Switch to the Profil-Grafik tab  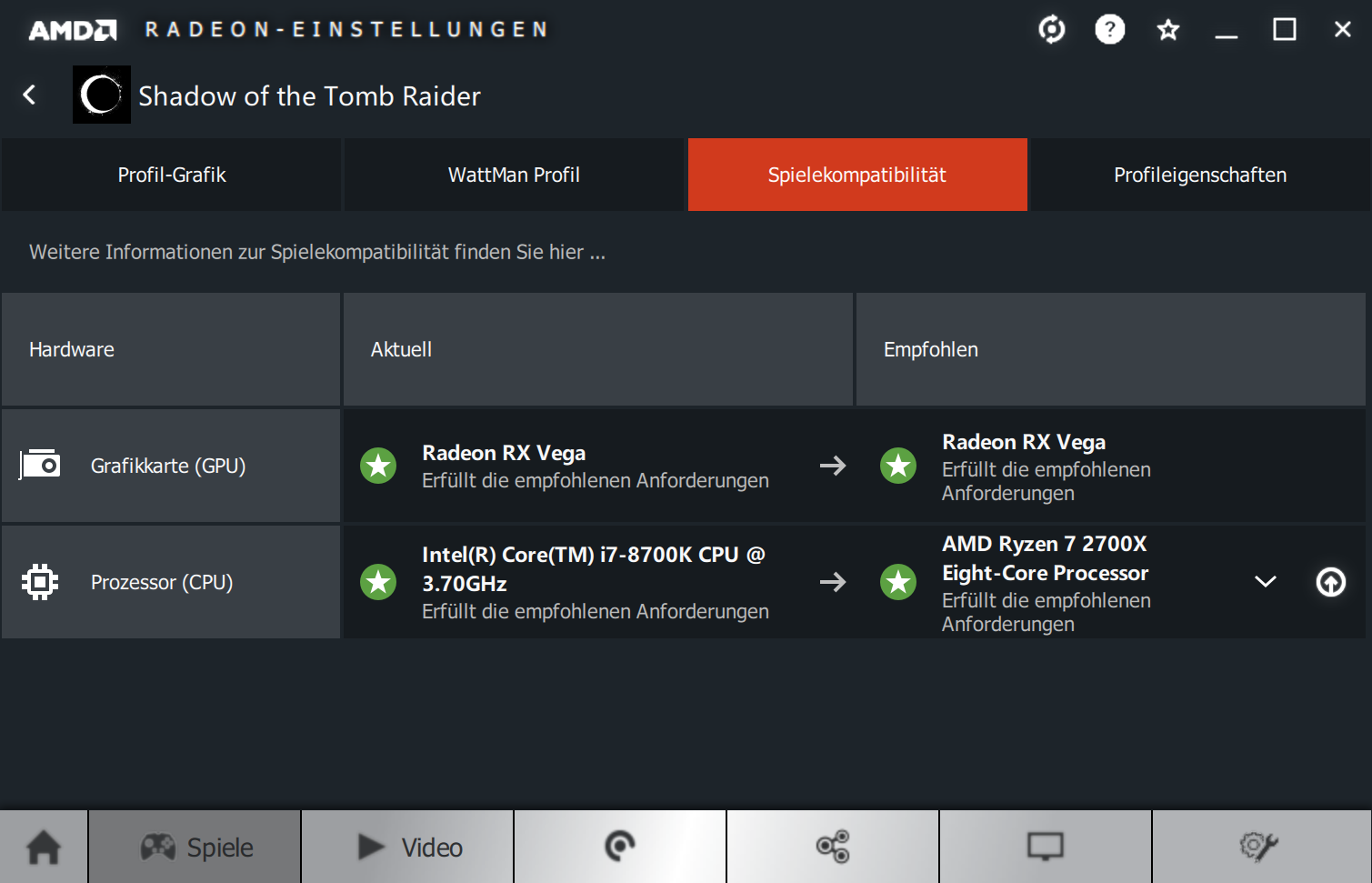171,175
